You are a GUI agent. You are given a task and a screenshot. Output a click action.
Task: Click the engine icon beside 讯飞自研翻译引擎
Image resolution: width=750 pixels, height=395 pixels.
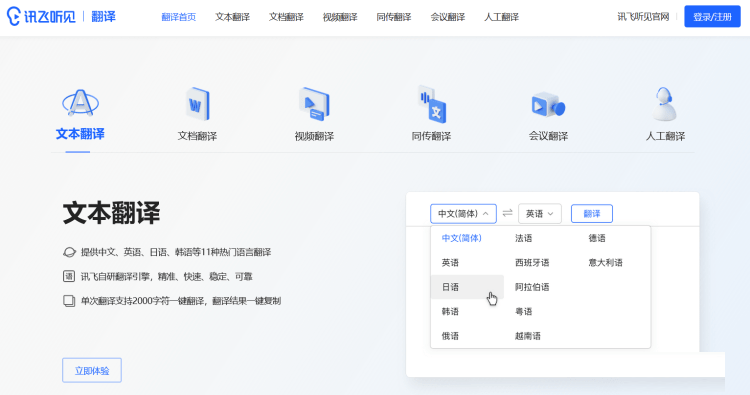point(69,276)
